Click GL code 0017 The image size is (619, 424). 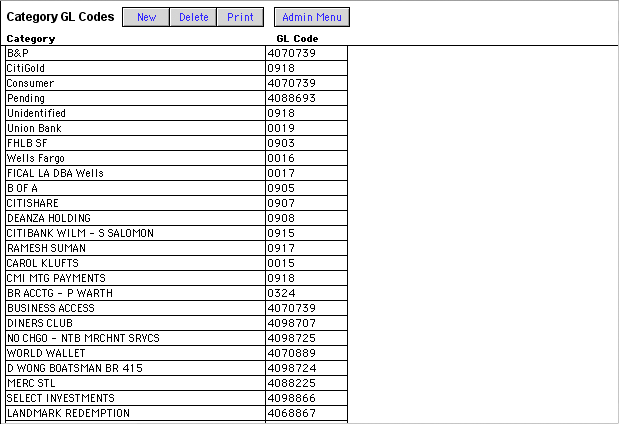tap(307, 173)
